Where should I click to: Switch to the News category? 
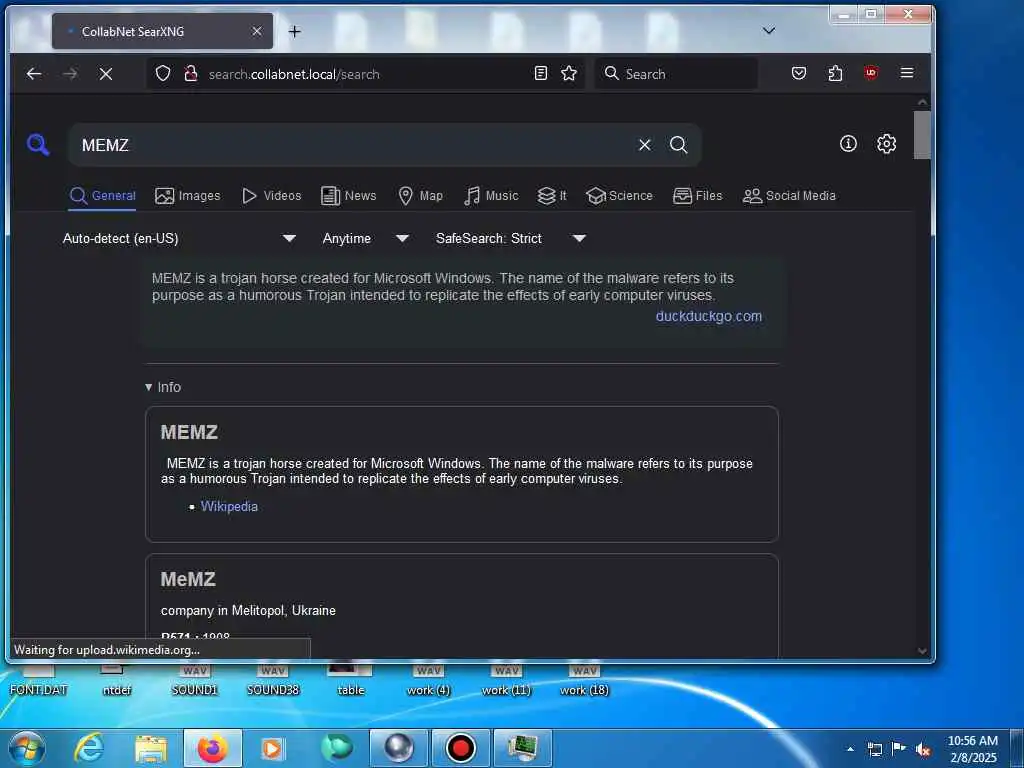point(349,196)
